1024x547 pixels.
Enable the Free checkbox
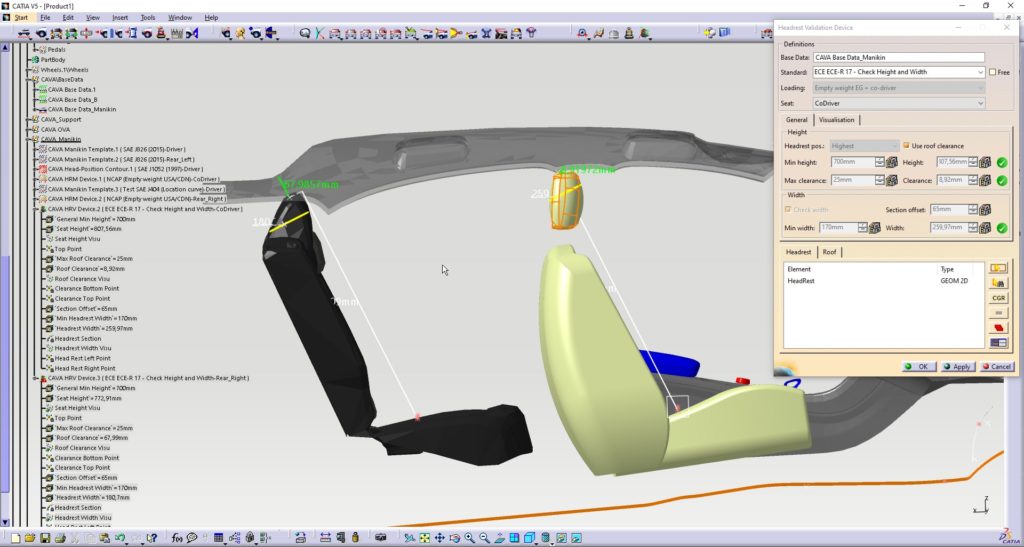(x=993, y=72)
